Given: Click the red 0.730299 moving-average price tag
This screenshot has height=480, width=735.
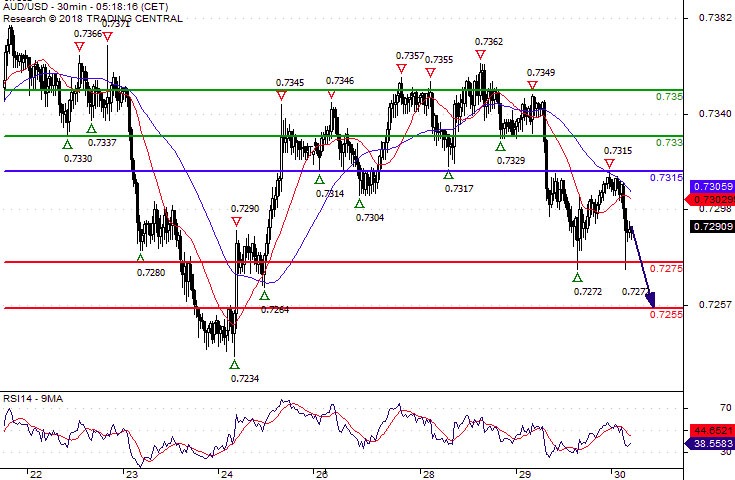Looking at the screenshot, I should click(711, 200).
